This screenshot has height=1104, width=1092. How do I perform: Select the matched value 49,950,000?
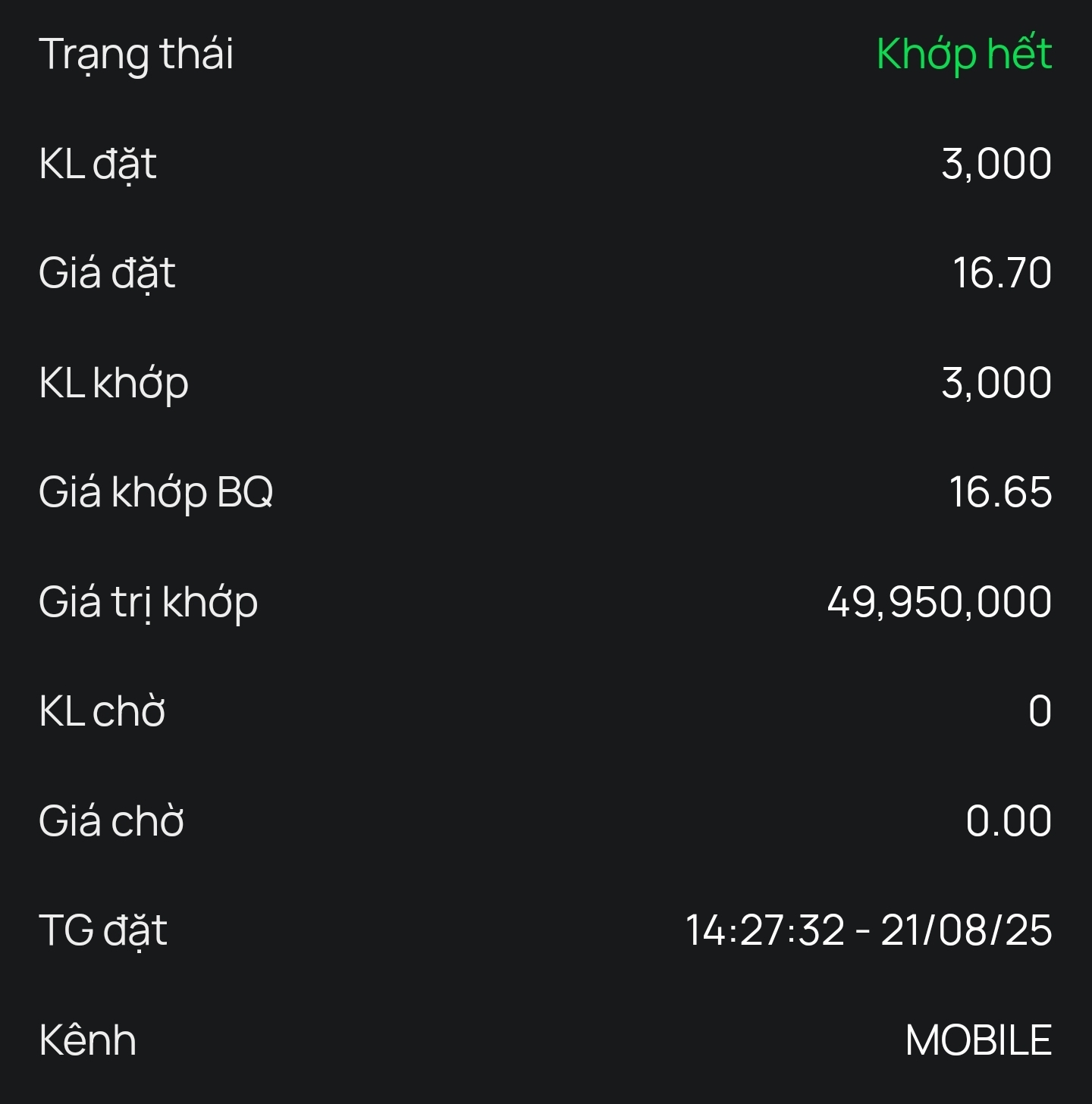point(939,602)
